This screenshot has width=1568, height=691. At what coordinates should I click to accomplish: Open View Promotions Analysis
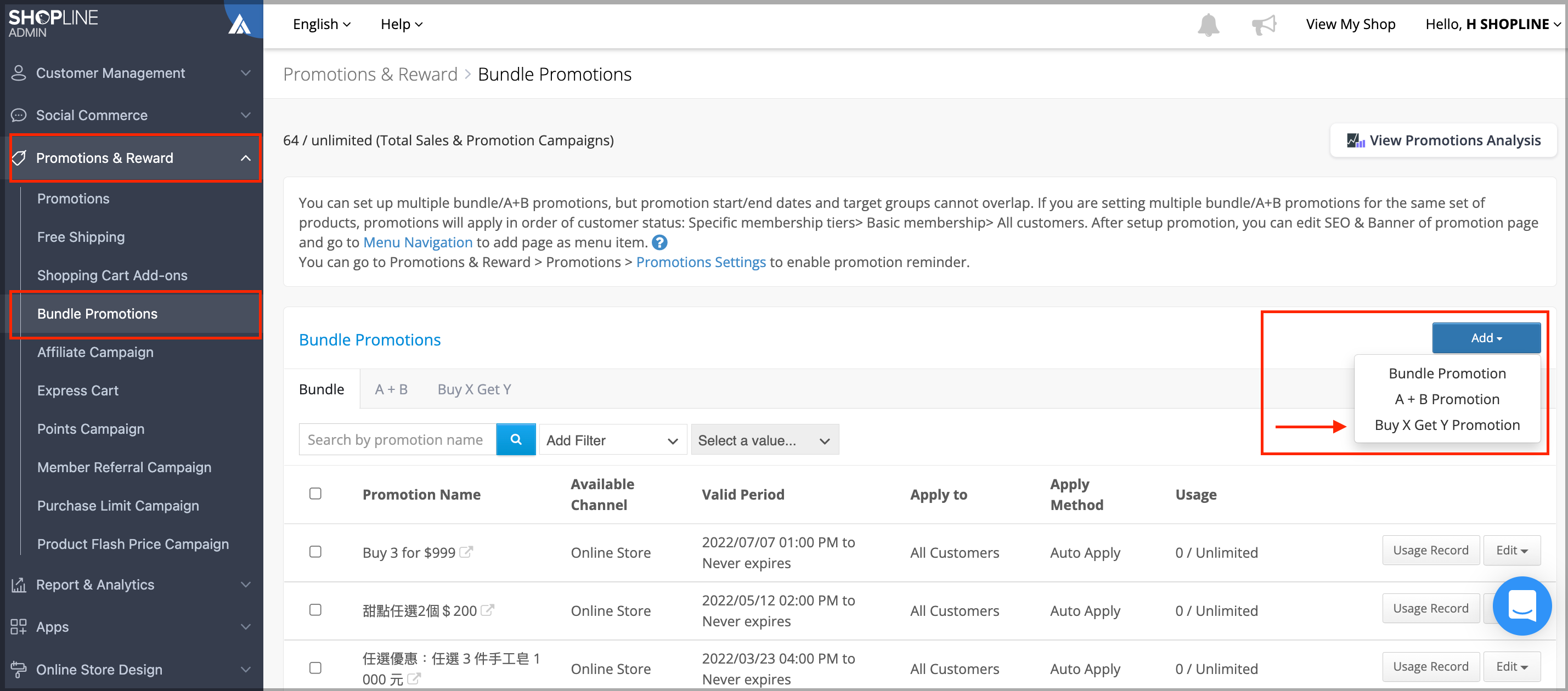pos(1443,140)
